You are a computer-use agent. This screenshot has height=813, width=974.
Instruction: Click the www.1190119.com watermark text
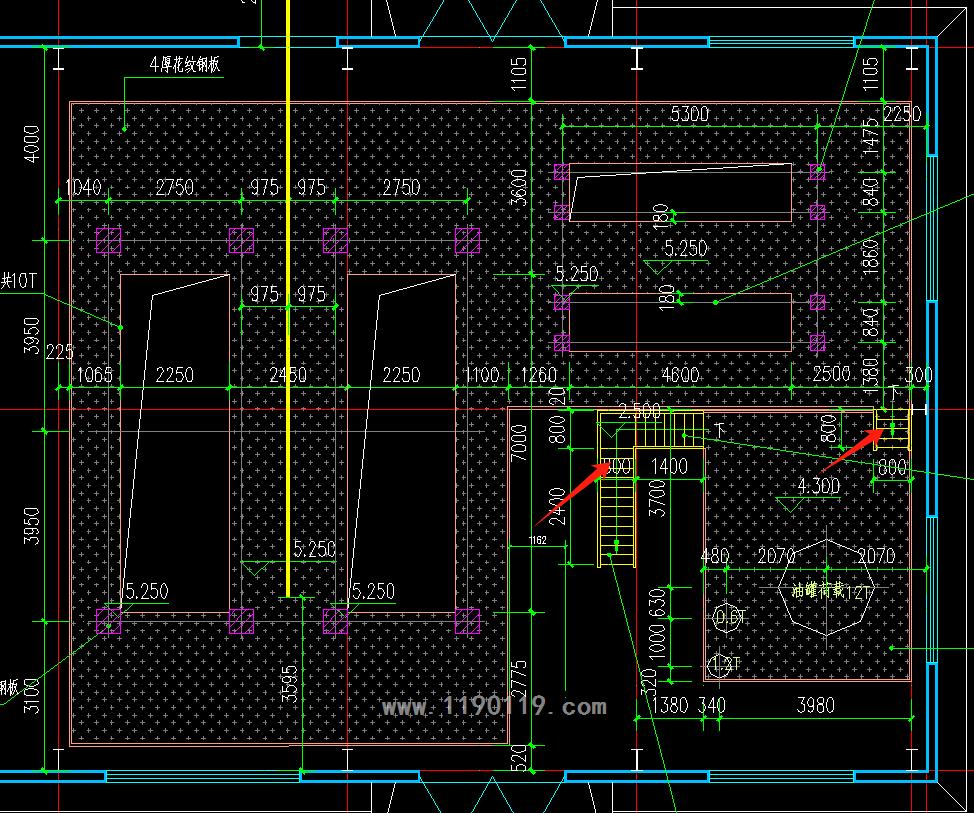click(x=494, y=707)
